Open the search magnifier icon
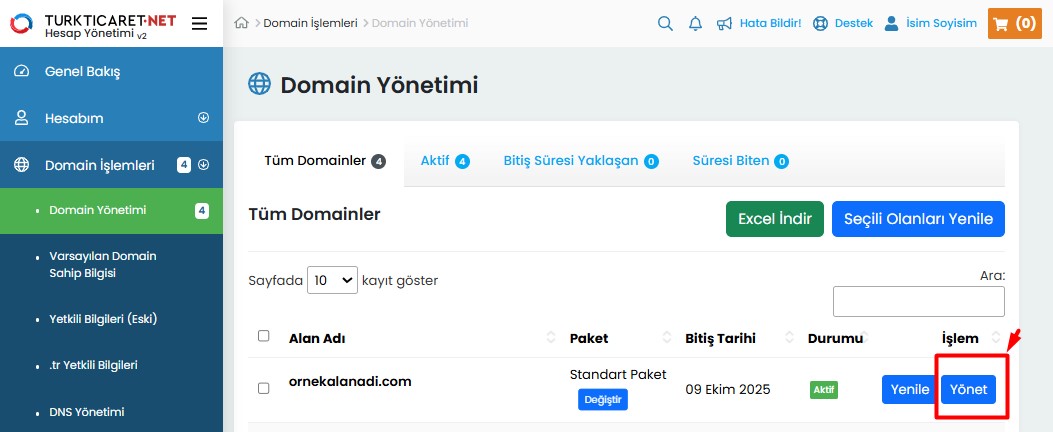 click(x=665, y=23)
